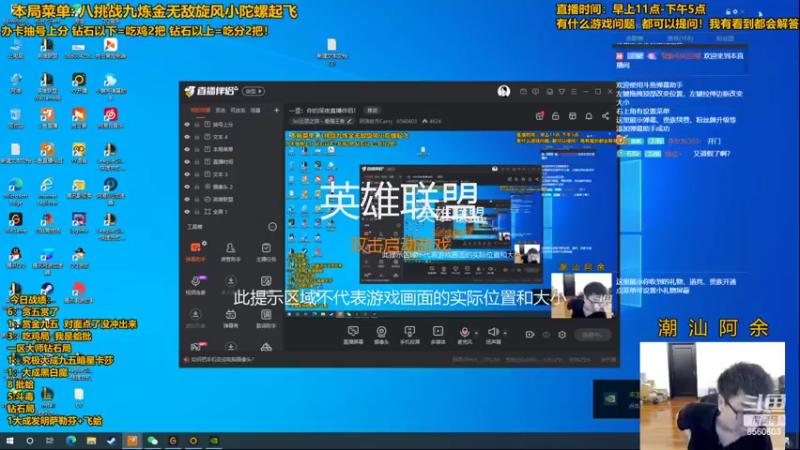Click the webcam overlay in the preview
Image resolution: width=800 pixels, height=450 pixels.
(x=582, y=295)
